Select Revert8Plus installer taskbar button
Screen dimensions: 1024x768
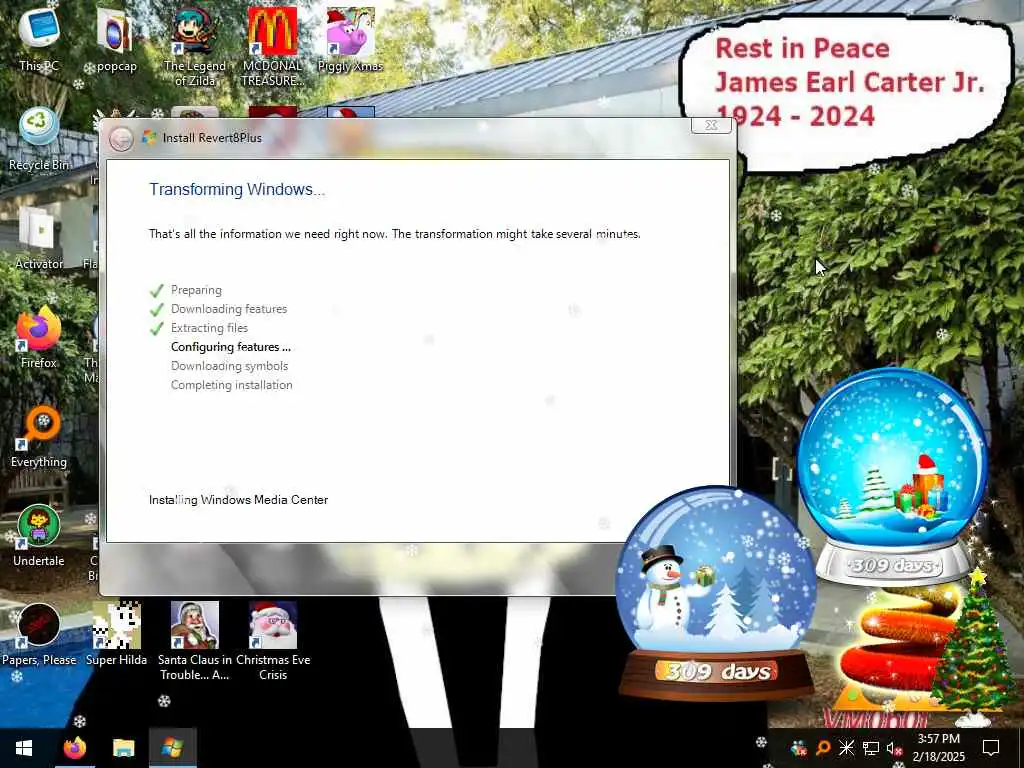172,748
